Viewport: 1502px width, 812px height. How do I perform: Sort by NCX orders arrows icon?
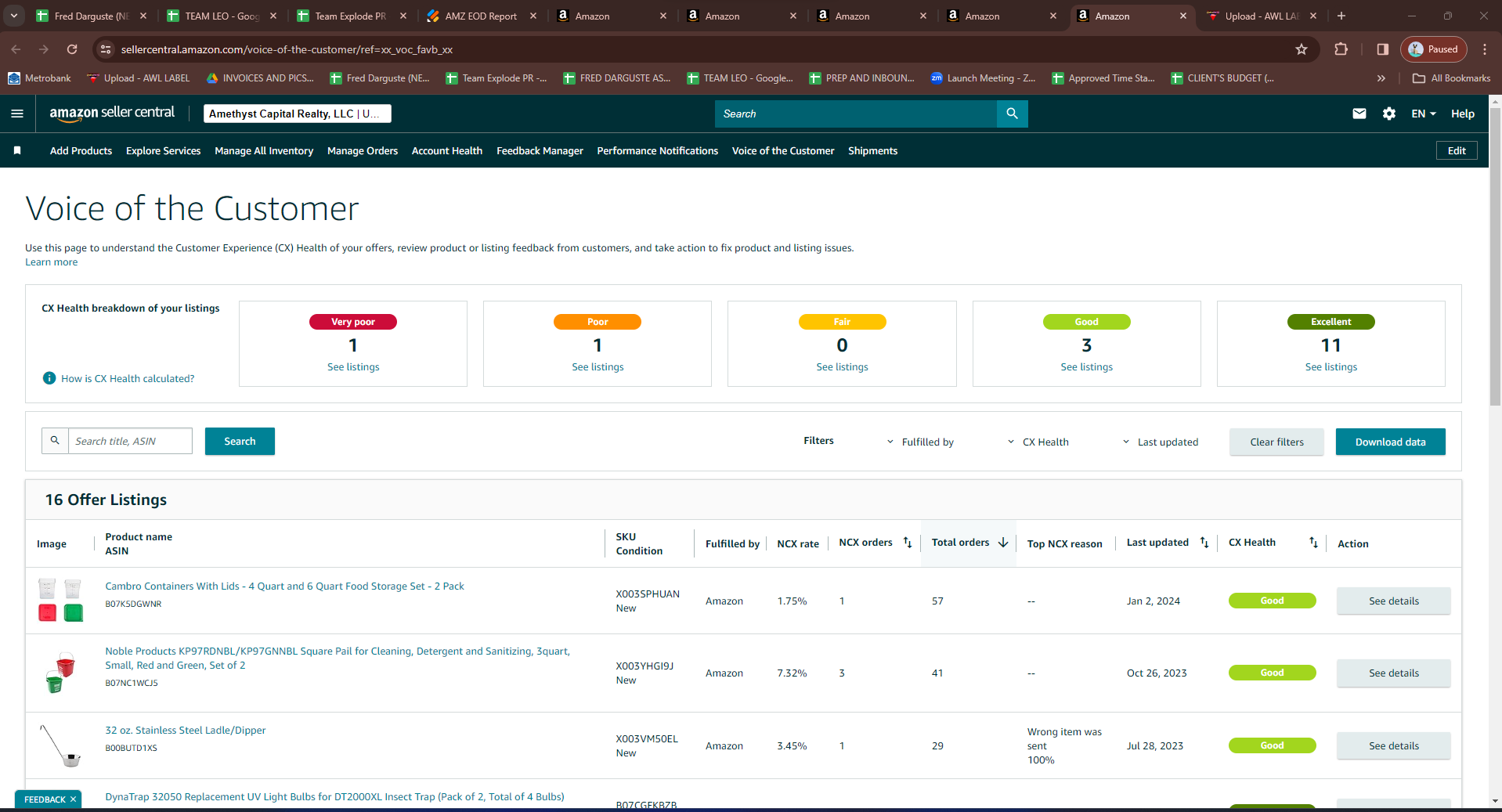click(x=908, y=543)
